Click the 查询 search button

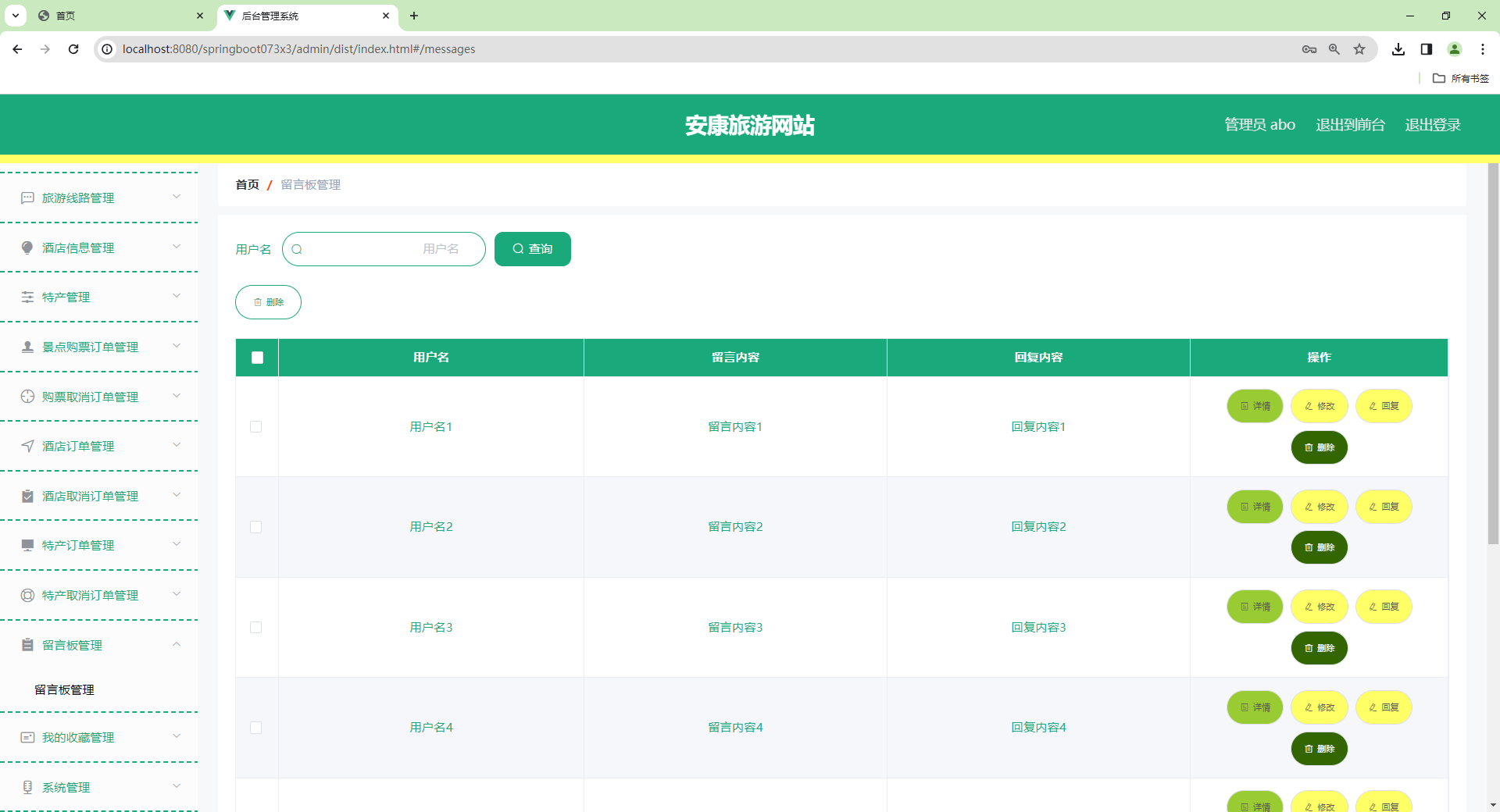(533, 249)
